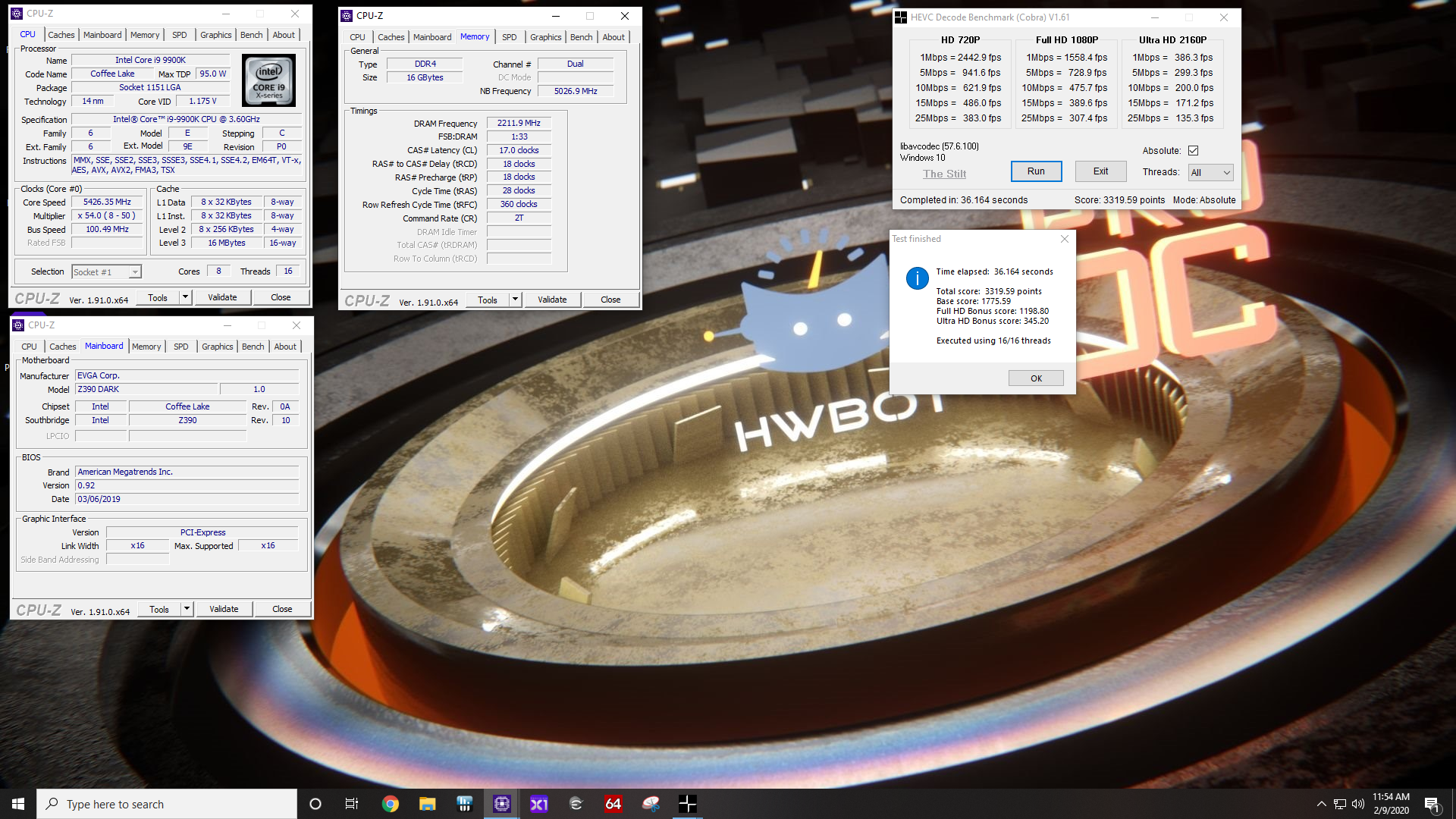Open the volume tray icon

[1358, 804]
